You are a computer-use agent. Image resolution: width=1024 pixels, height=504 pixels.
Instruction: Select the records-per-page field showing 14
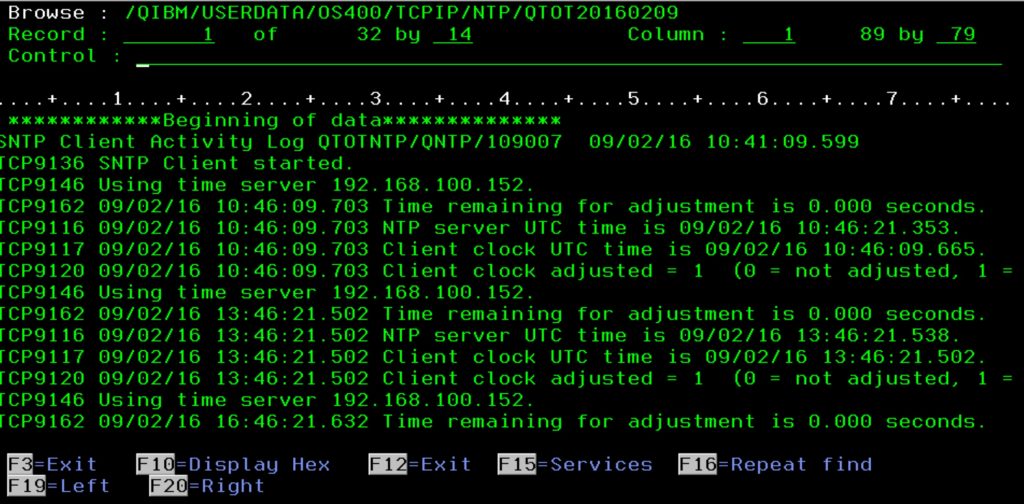point(454,35)
